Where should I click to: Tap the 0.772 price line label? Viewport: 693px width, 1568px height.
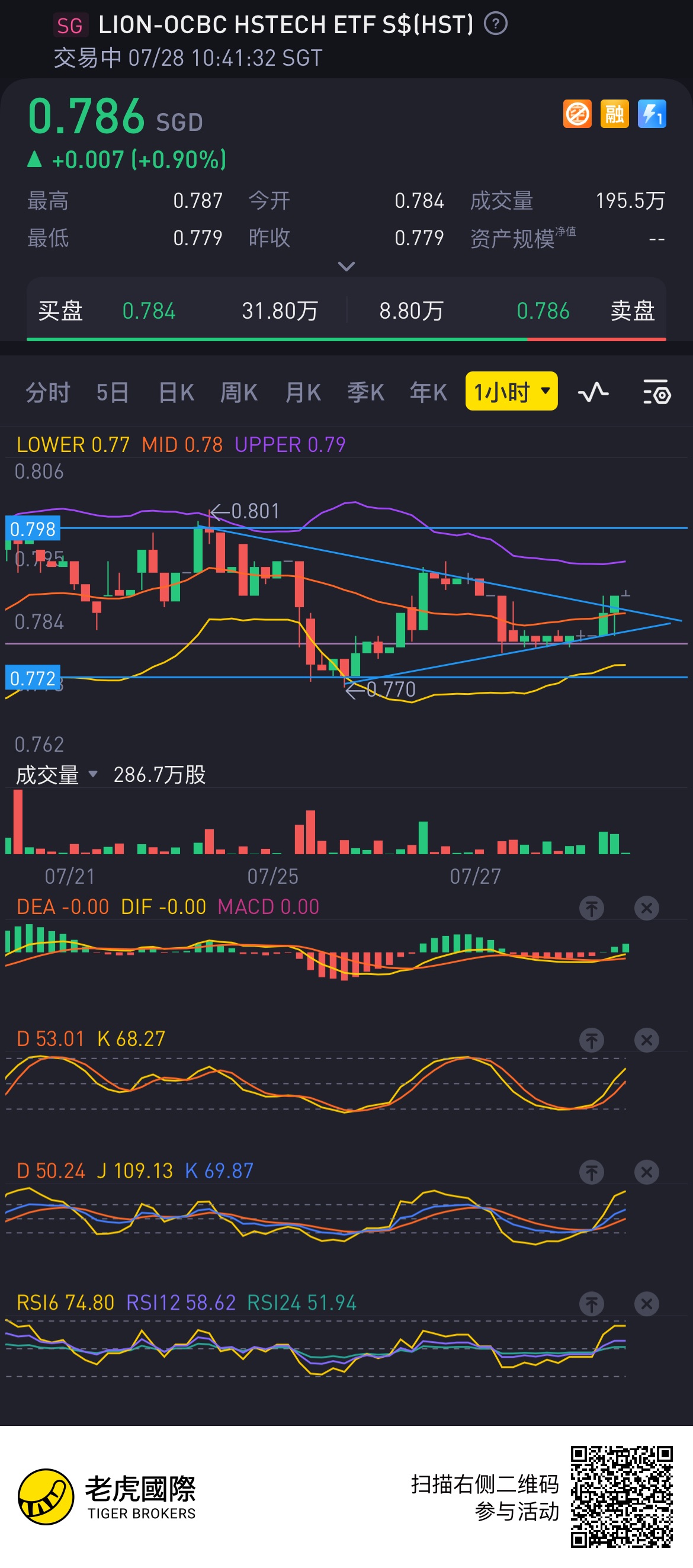point(33,678)
